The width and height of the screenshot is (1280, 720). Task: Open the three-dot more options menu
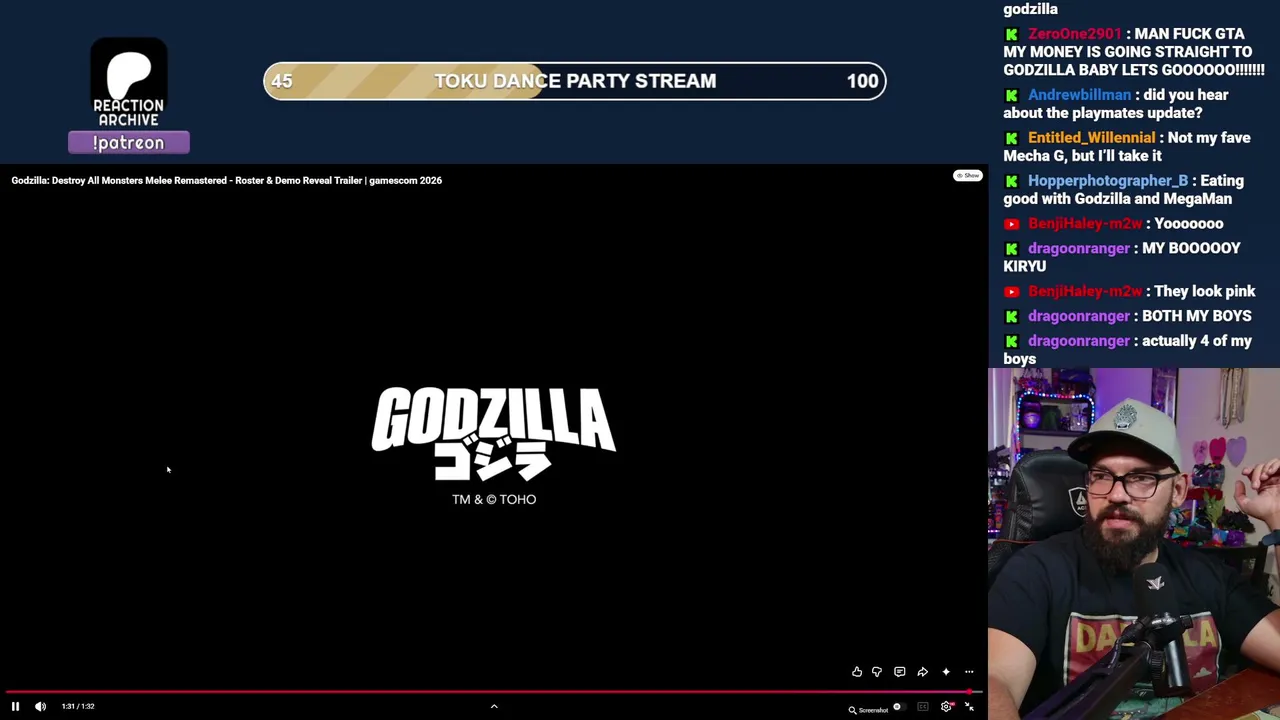coord(969,672)
